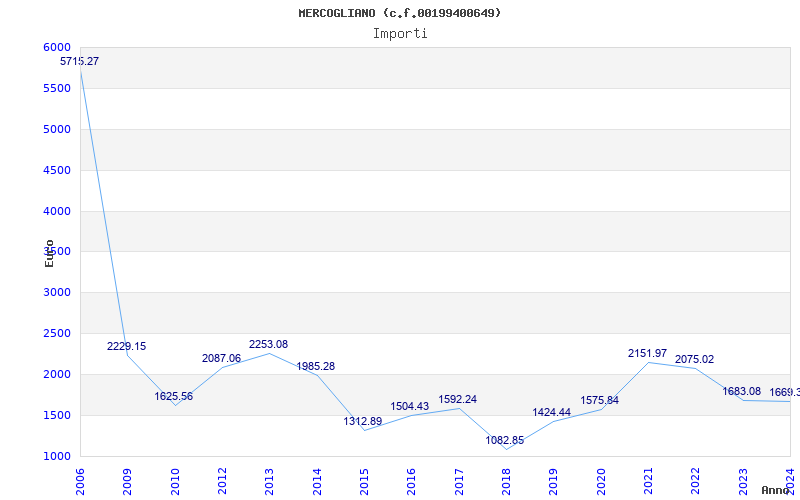
Task: Click the y-axis value 3000
Action: point(57,292)
